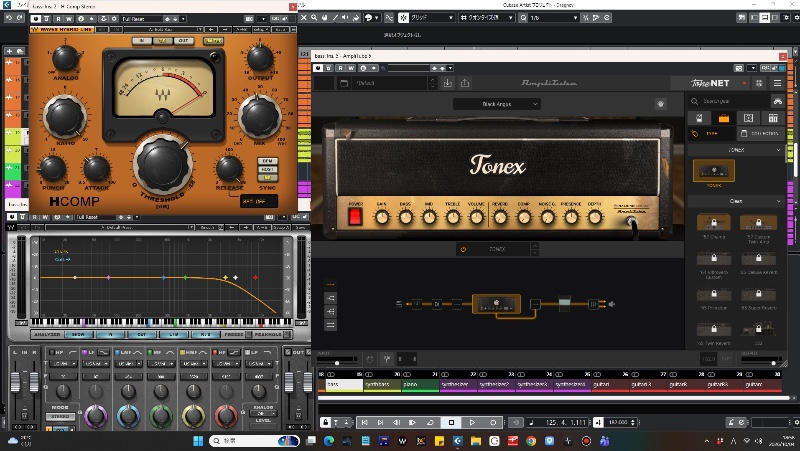Save the AmpliTube preset with download icon

pyautogui.click(x=447, y=83)
